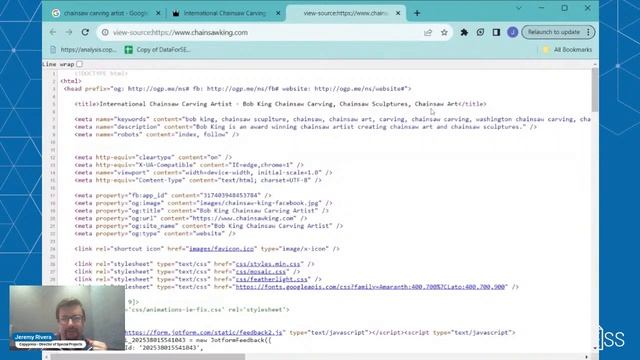Open the css/featherlight.css link
640x360 pixels.
pos(271,279)
